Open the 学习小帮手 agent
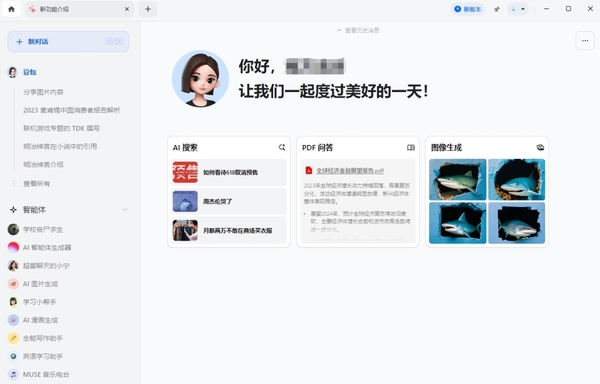 pyautogui.click(x=39, y=302)
